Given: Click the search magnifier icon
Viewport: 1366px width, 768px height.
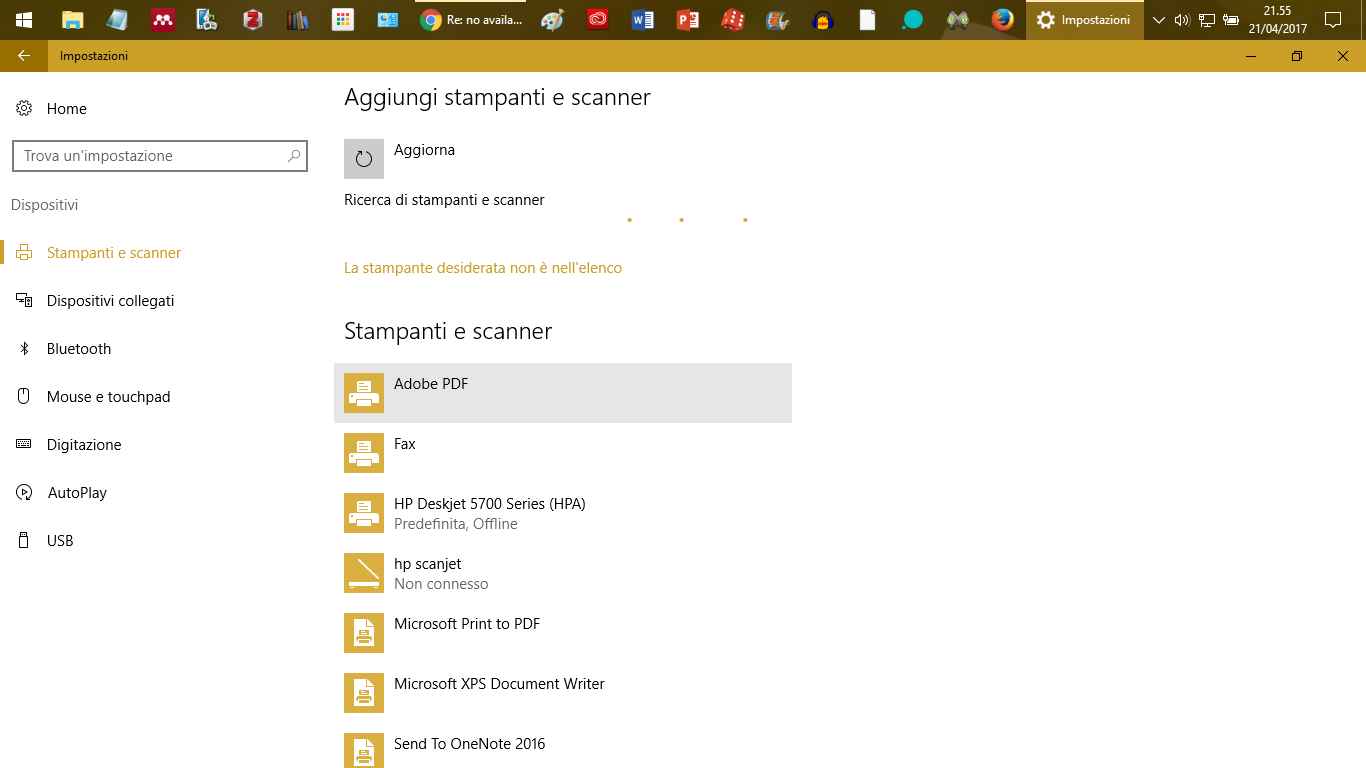Looking at the screenshot, I should [x=294, y=156].
